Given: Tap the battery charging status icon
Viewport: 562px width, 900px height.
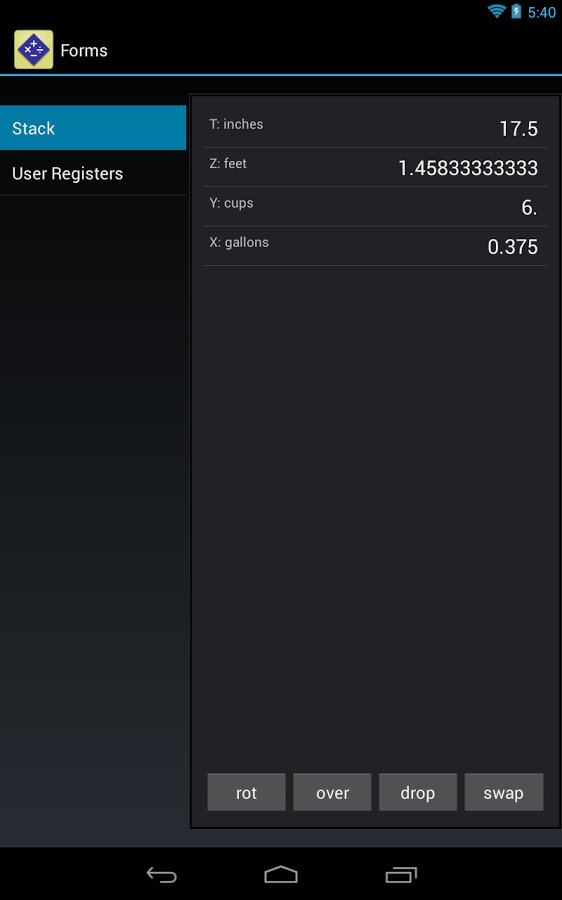Looking at the screenshot, I should pos(516,11).
